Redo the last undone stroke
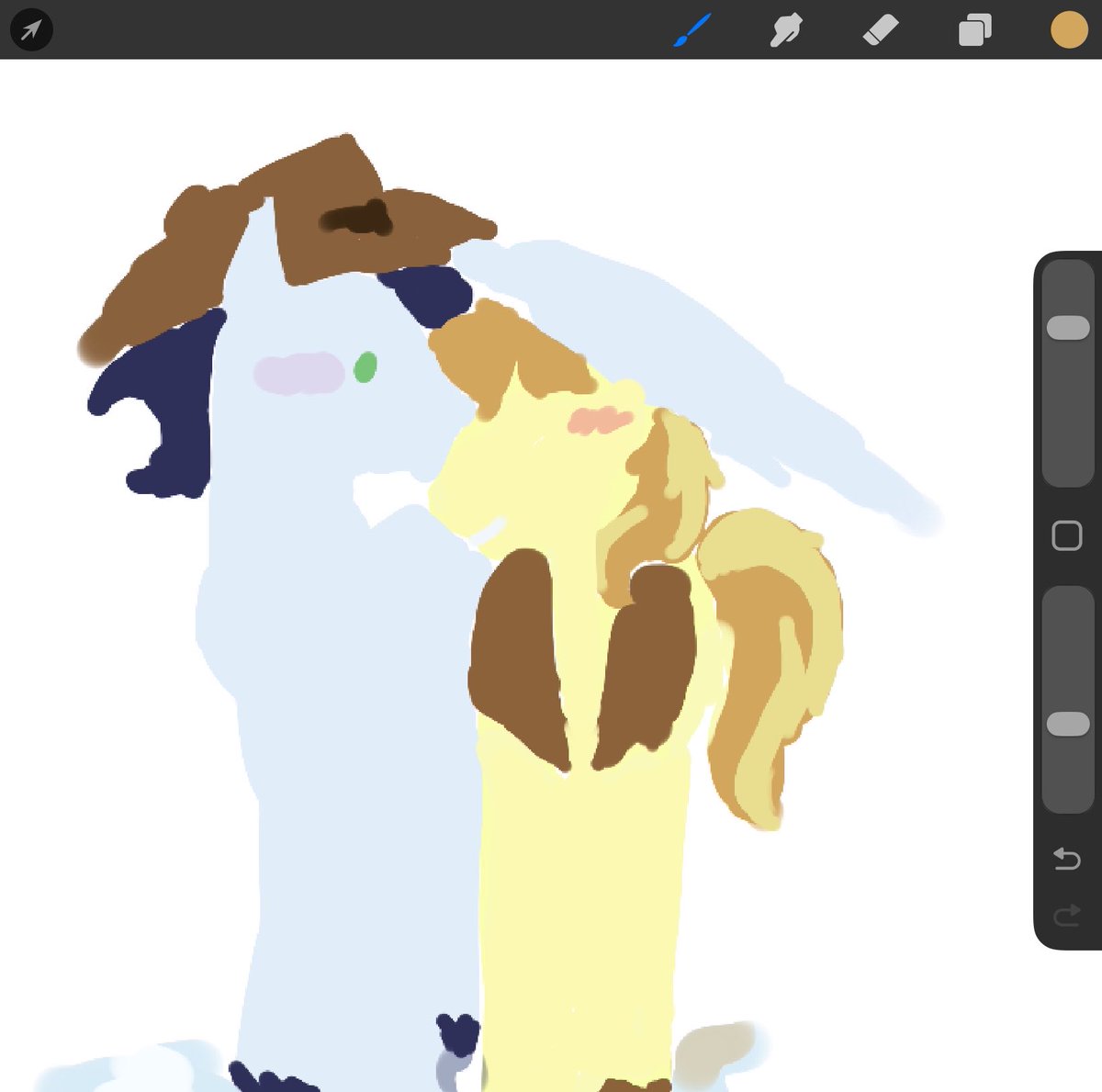This screenshot has width=1102, height=1092. [1067, 915]
